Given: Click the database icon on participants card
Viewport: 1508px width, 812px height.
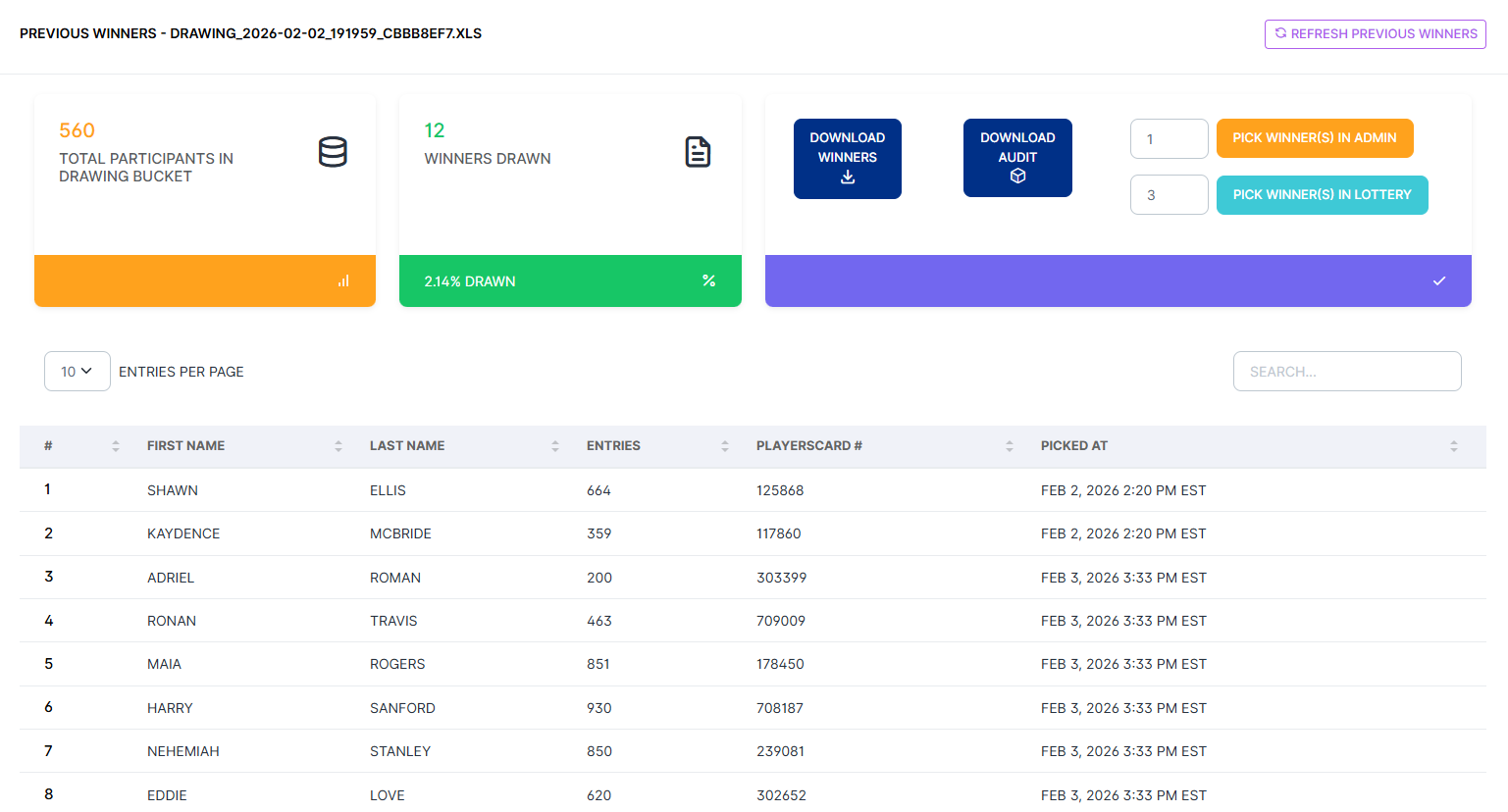Looking at the screenshot, I should (x=334, y=152).
